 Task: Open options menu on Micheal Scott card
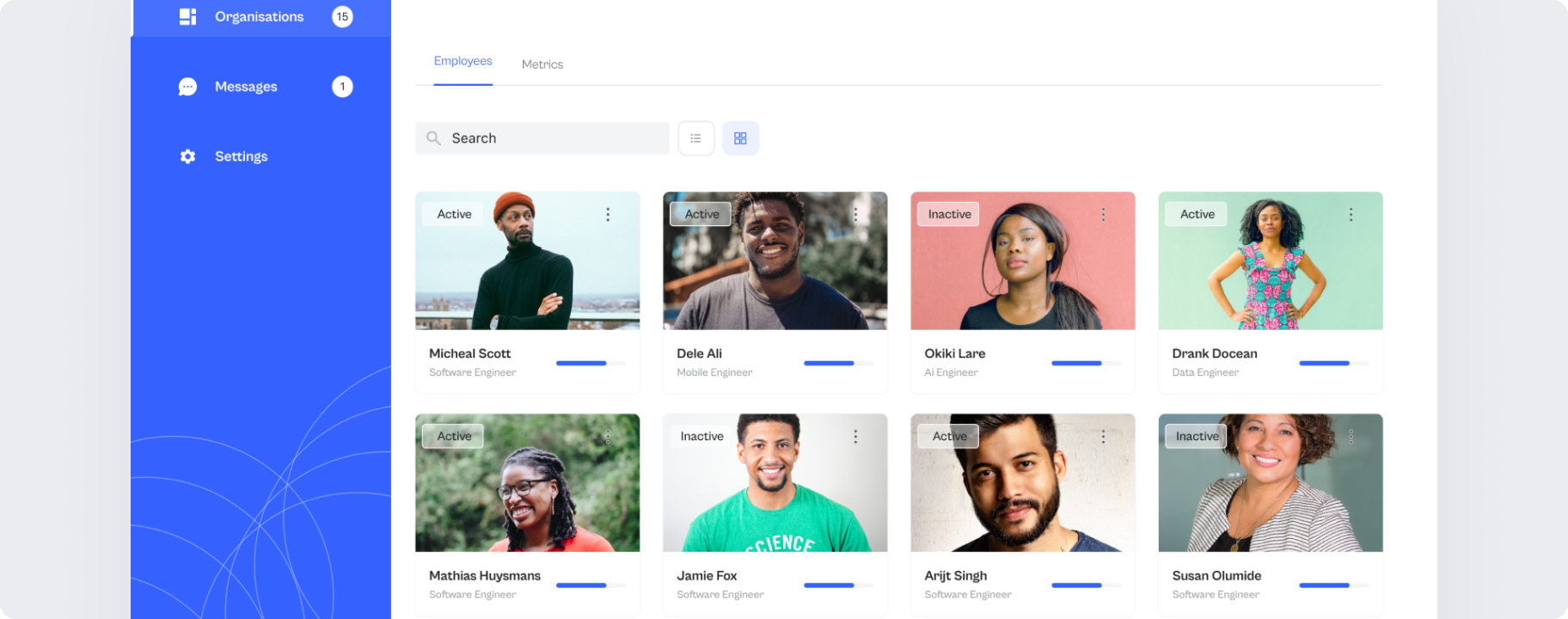coord(608,215)
